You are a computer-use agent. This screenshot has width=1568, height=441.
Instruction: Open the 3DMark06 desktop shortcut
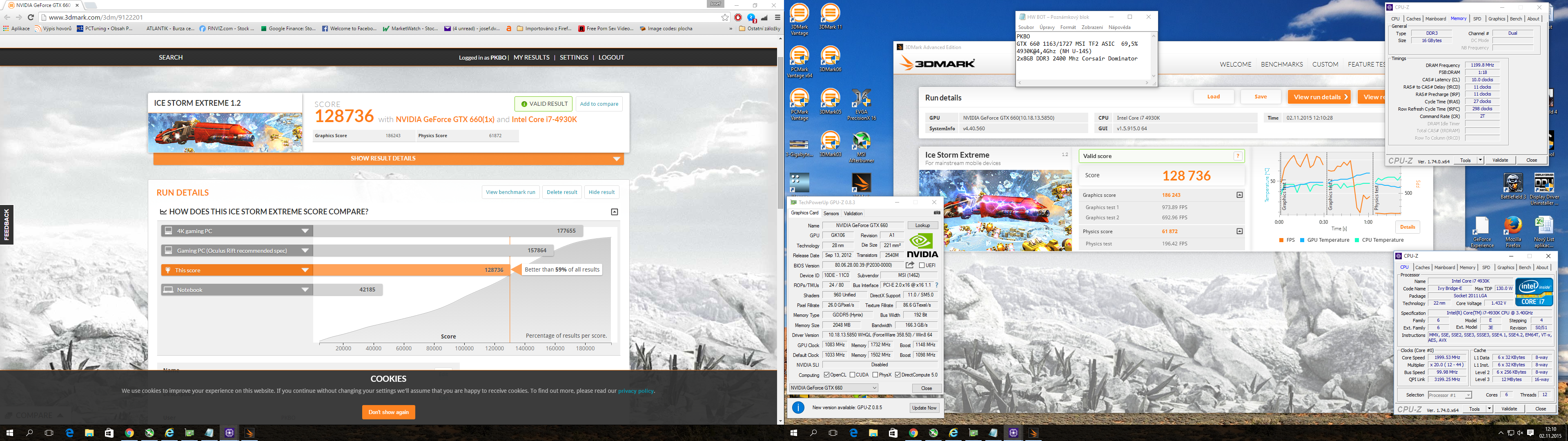coord(830,59)
